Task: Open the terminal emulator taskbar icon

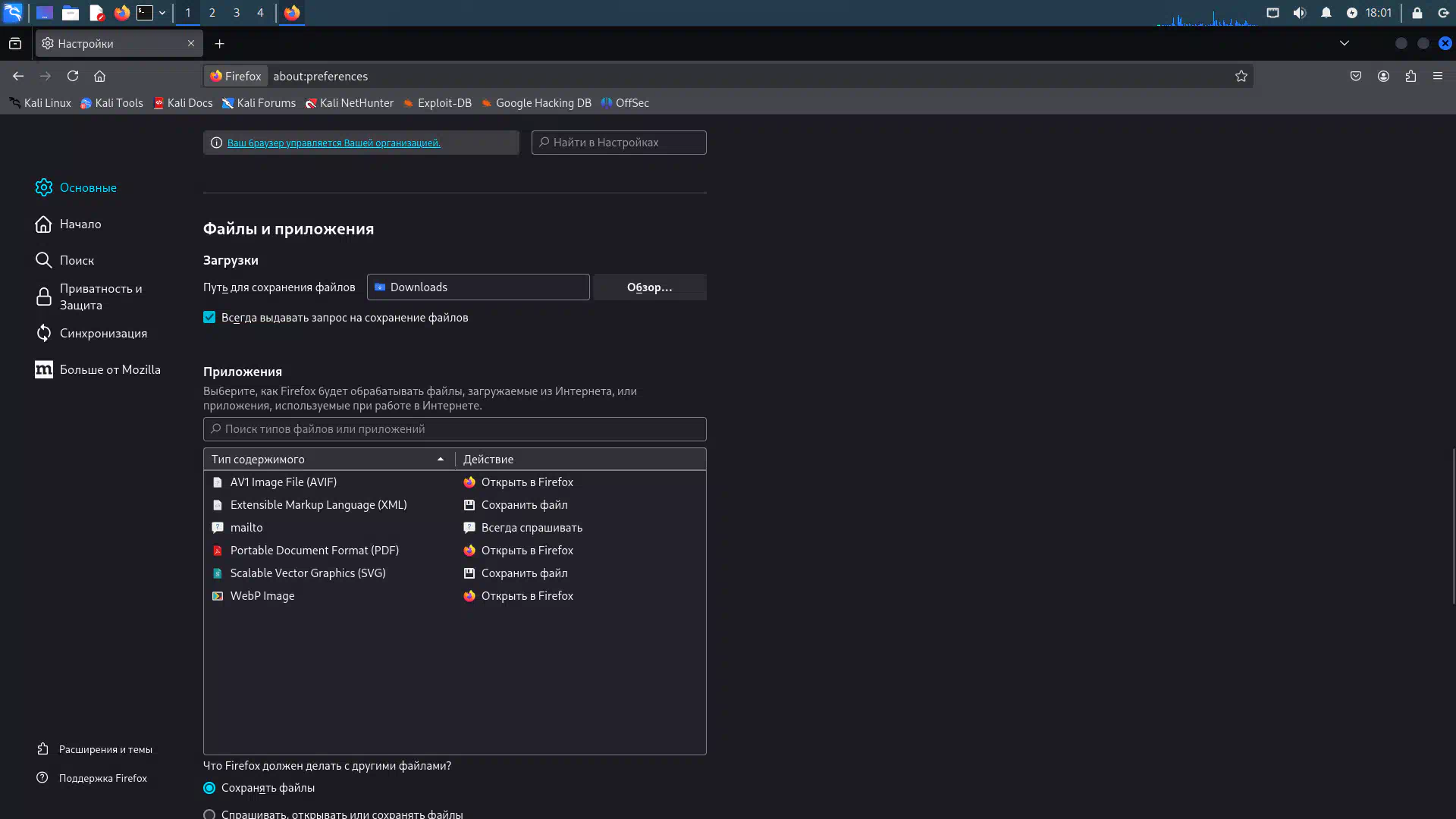Action: tap(145, 13)
